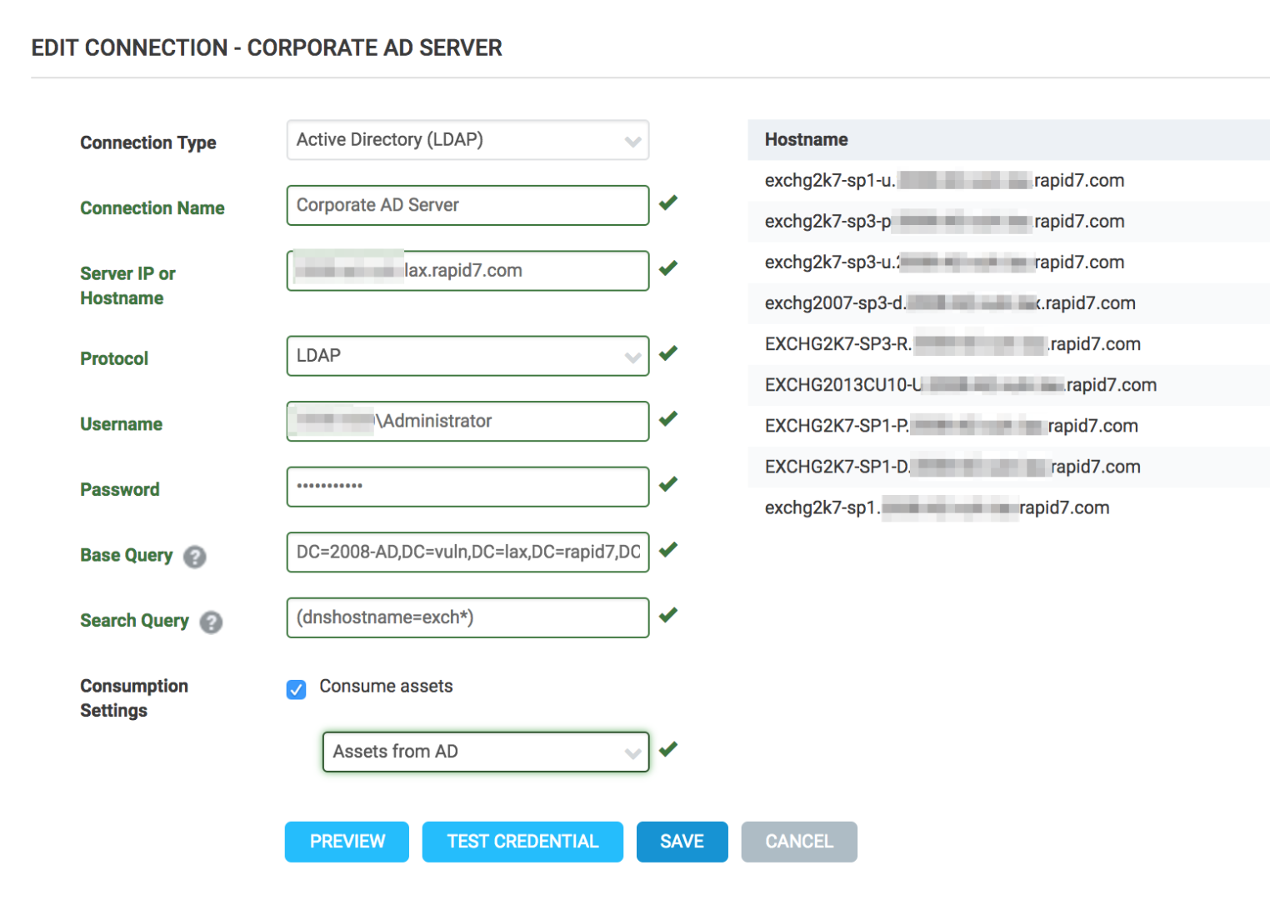1270x900 pixels.
Task: Click the Base Query help icon
Action: pyautogui.click(x=196, y=557)
